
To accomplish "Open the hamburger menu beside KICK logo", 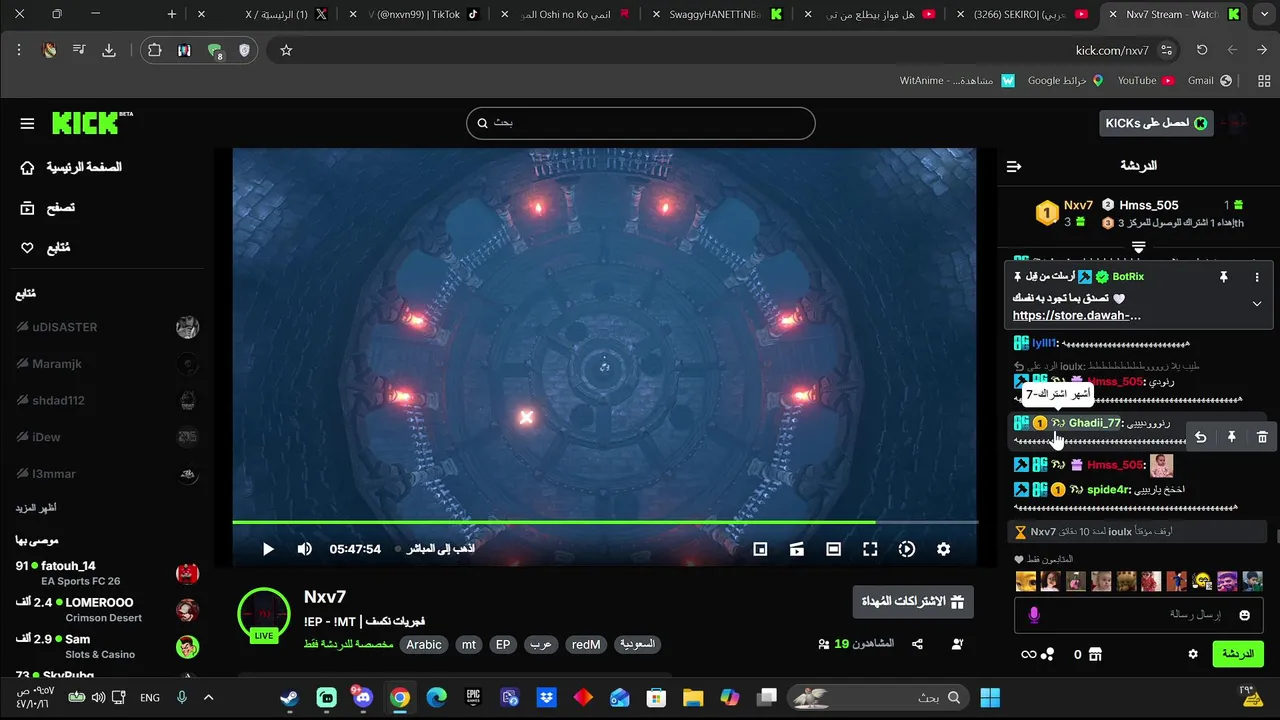I will click(x=27, y=123).
